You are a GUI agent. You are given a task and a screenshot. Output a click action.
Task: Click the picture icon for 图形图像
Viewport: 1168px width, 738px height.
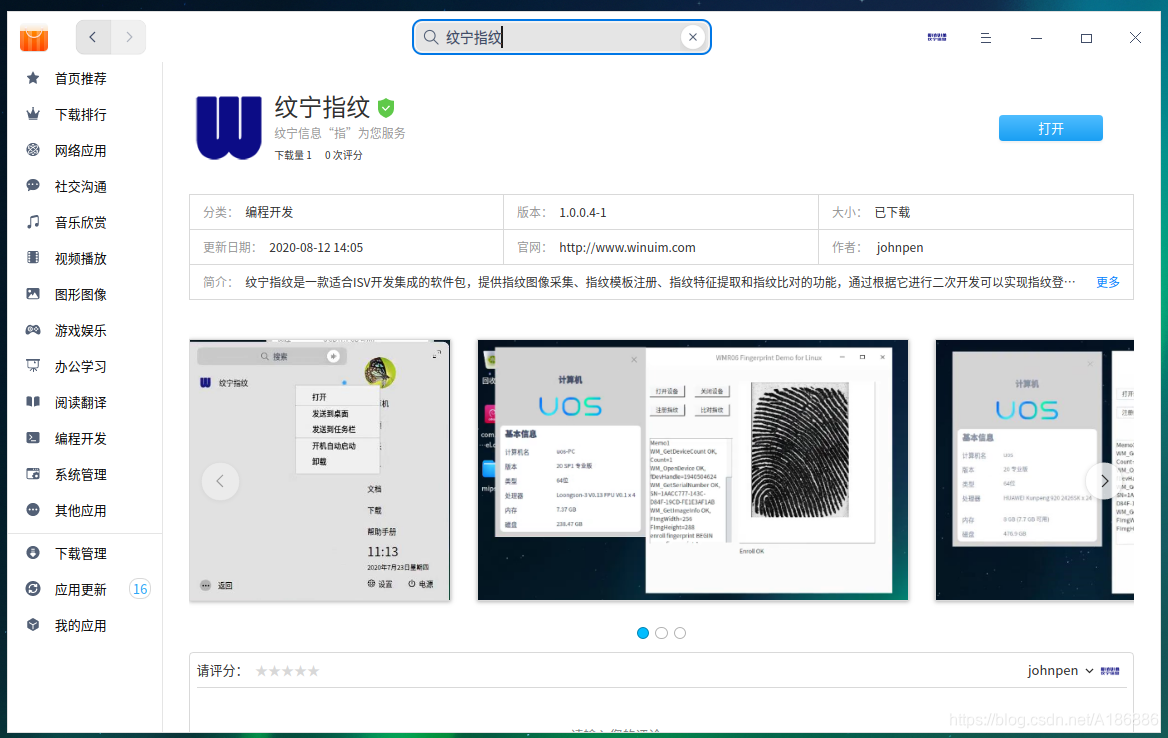coord(33,293)
